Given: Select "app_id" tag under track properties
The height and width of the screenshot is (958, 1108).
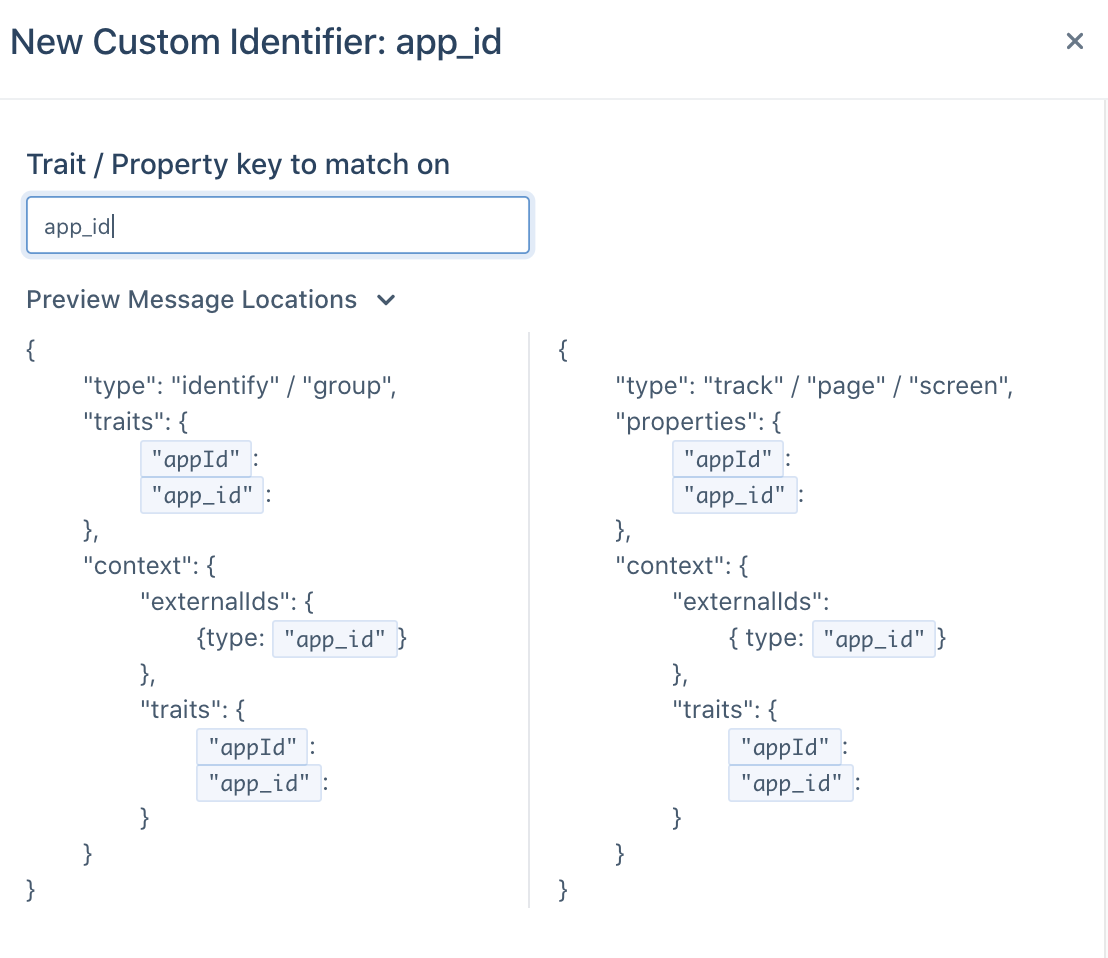Looking at the screenshot, I should (735, 495).
